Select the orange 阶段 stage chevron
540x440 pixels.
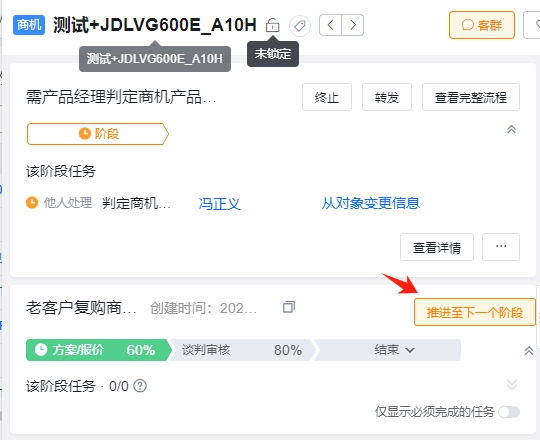coord(98,134)
